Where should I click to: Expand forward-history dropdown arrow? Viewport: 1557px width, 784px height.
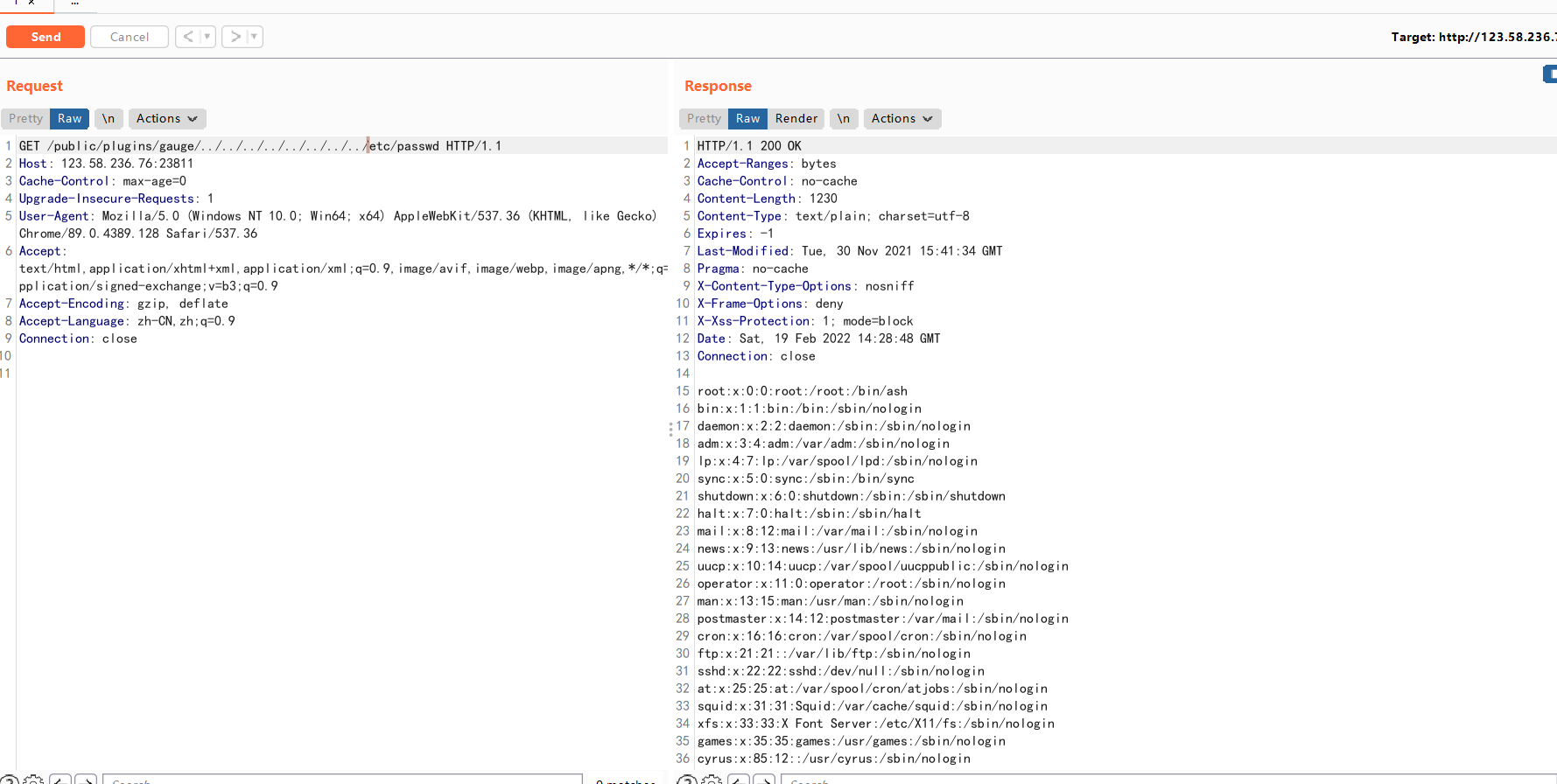click(255, 37)
